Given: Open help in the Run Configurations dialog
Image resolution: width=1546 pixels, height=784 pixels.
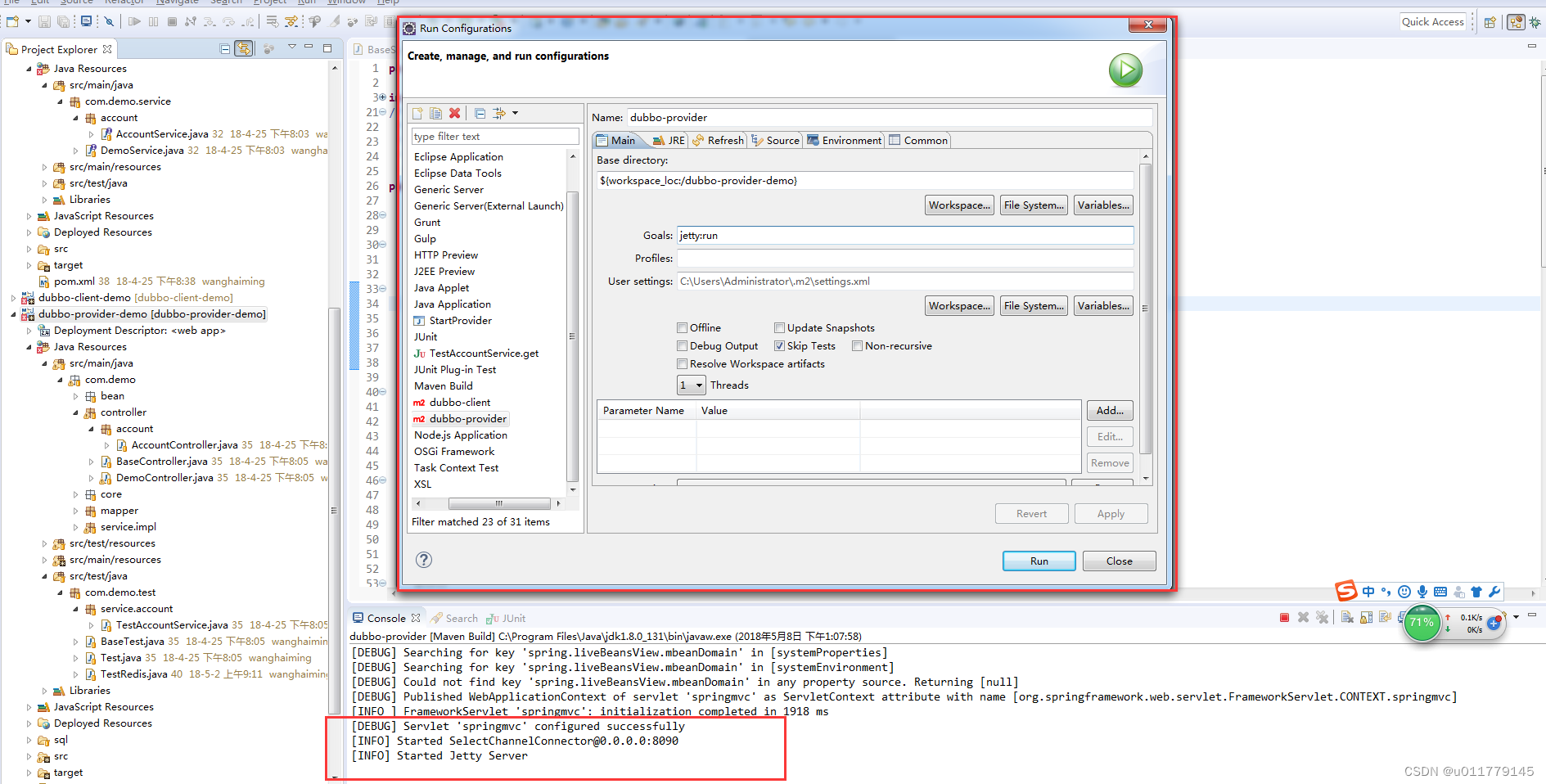Looking at the screenshot, I should (x=423, y=560).
